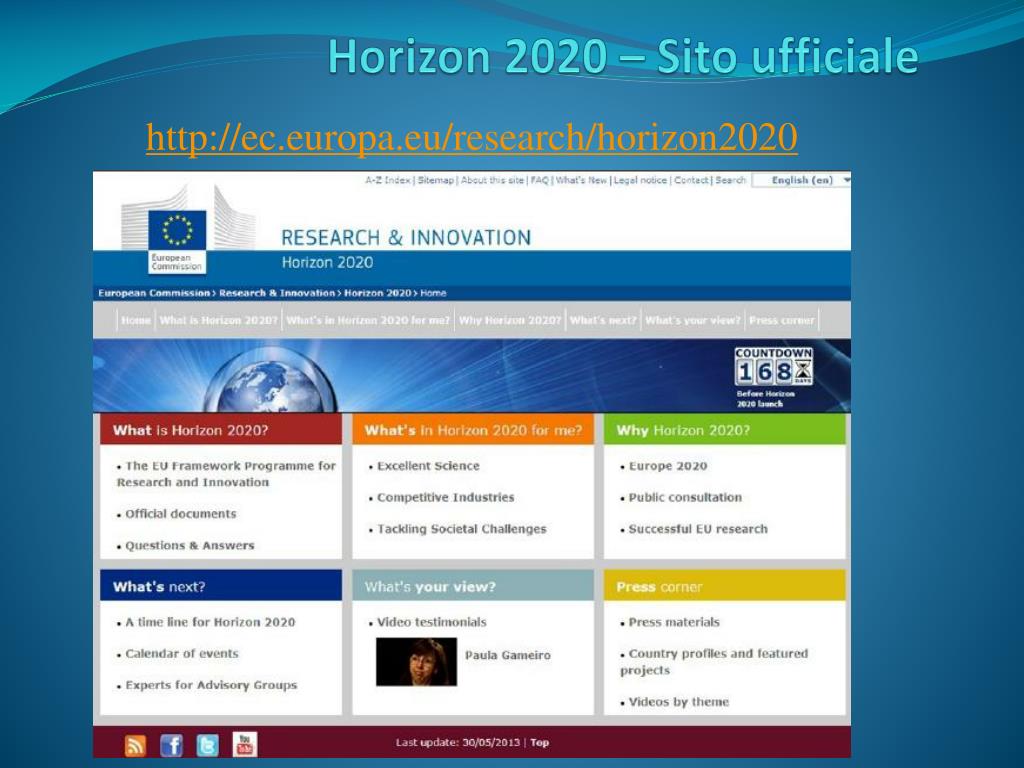
Task: Open the blue 'What's next?' panel header
Action: pos(221,586)
